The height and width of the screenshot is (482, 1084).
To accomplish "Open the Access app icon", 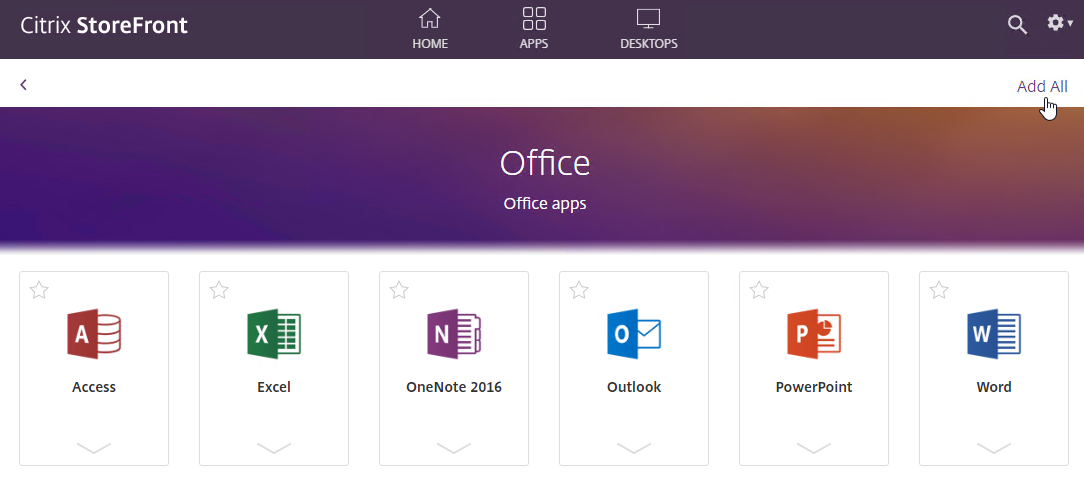I will [94, 334].
